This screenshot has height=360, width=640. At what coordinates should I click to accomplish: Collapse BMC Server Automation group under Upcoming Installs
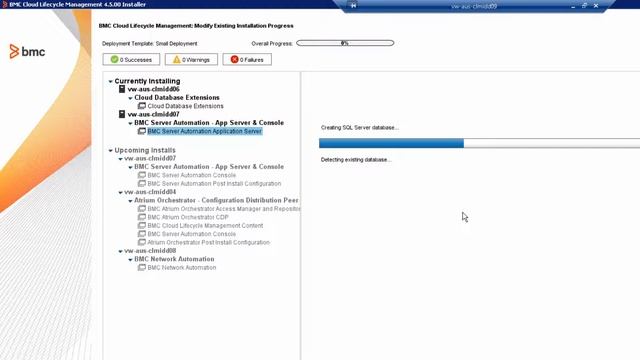point(130,167)
